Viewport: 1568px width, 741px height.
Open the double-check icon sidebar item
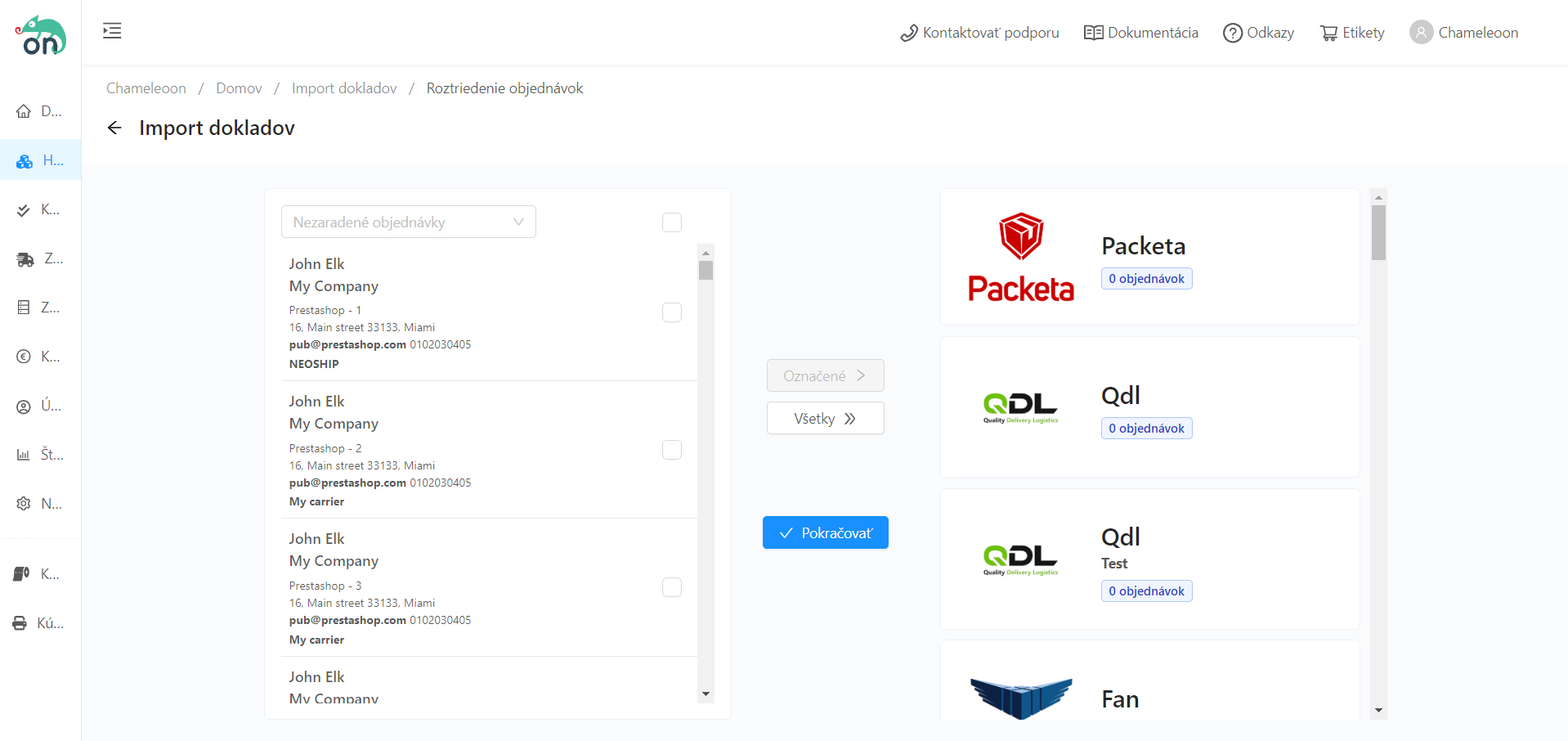point(24,210)
